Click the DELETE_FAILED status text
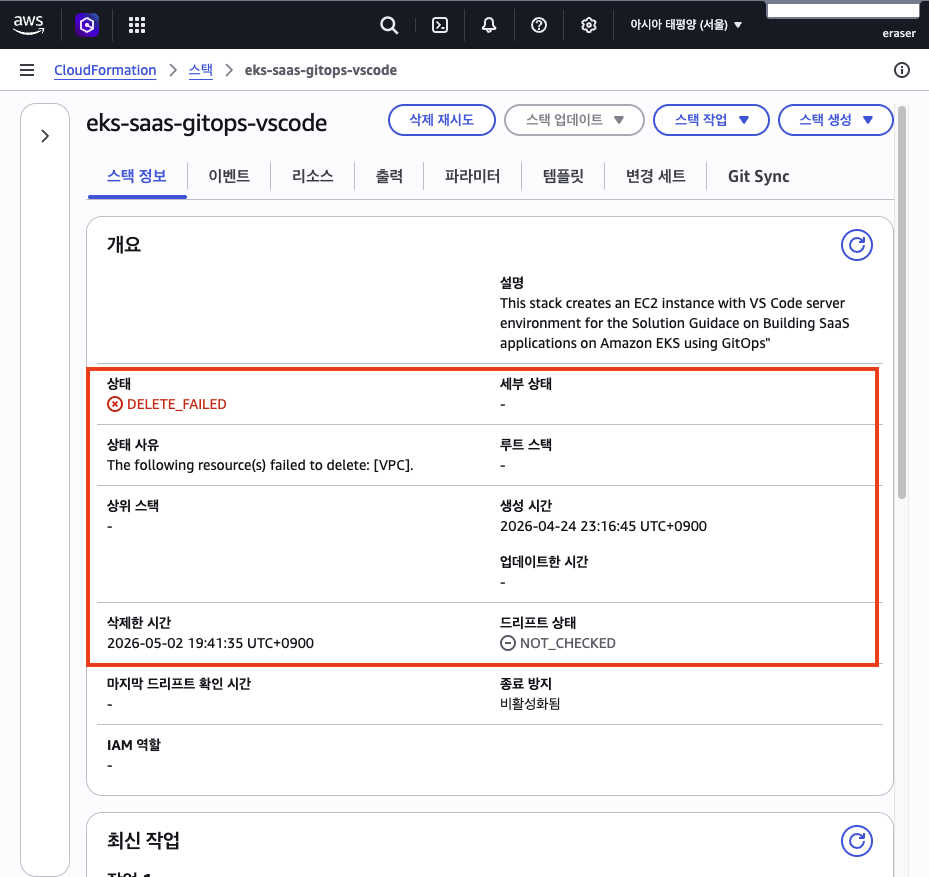The height and width of the screenshot is (877, 929). (x=177, y=404)
